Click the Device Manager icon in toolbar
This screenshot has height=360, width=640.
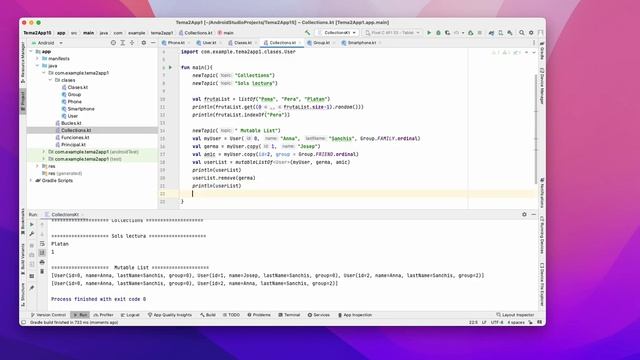[x=500, y=33]
